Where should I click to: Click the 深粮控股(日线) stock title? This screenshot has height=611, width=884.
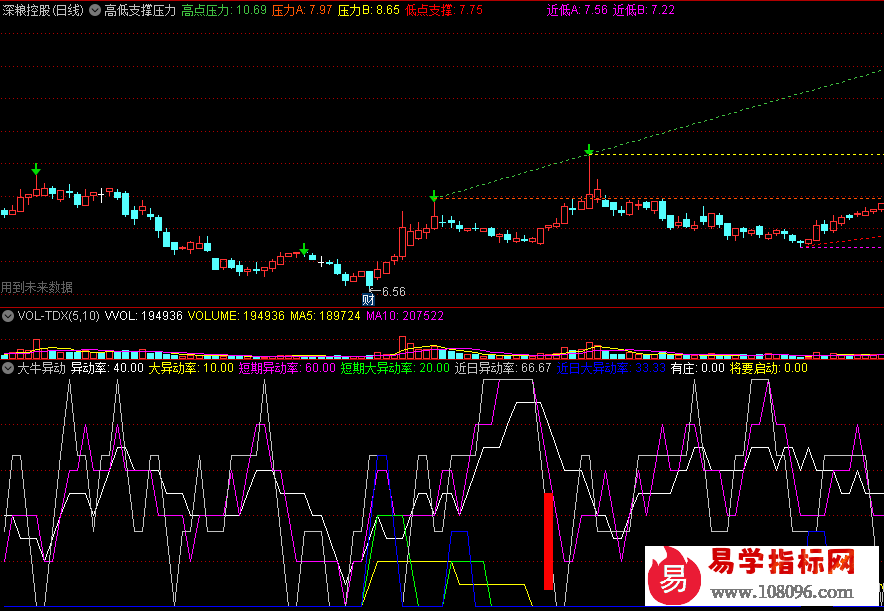pos(43,10)
